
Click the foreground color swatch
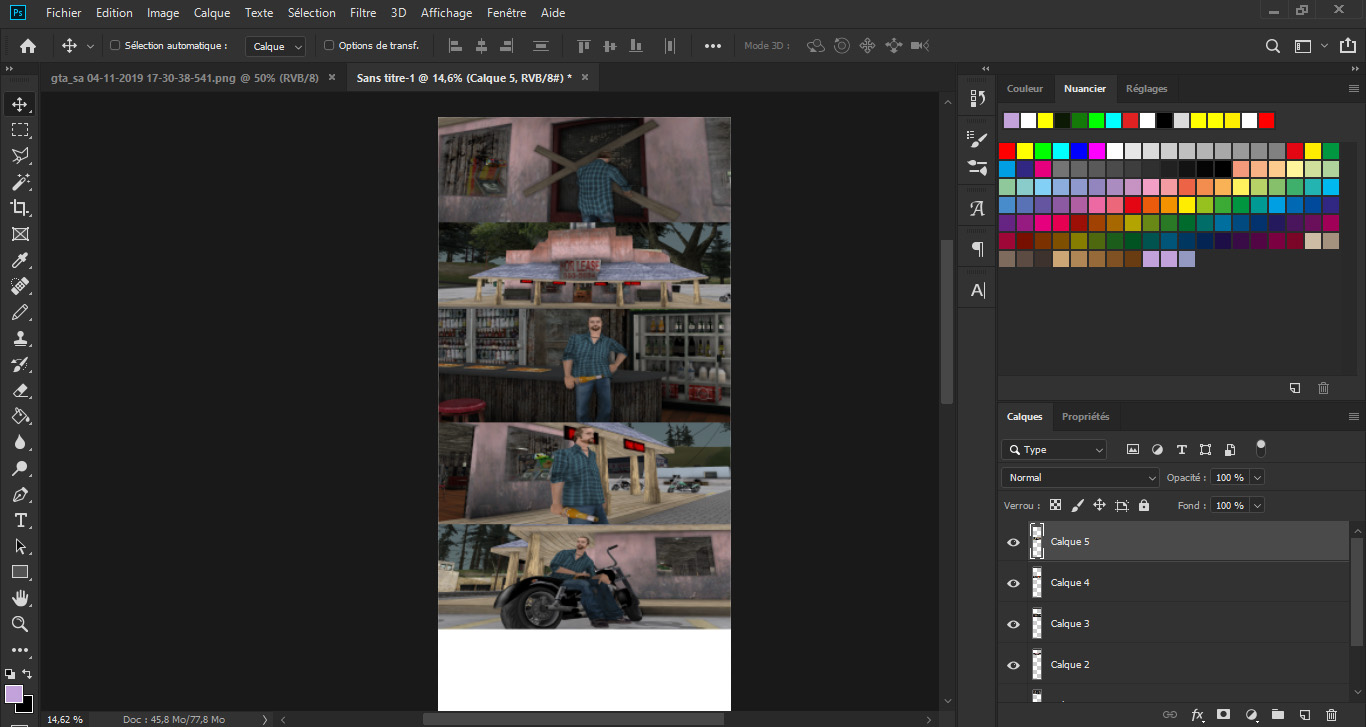(14, 694)
